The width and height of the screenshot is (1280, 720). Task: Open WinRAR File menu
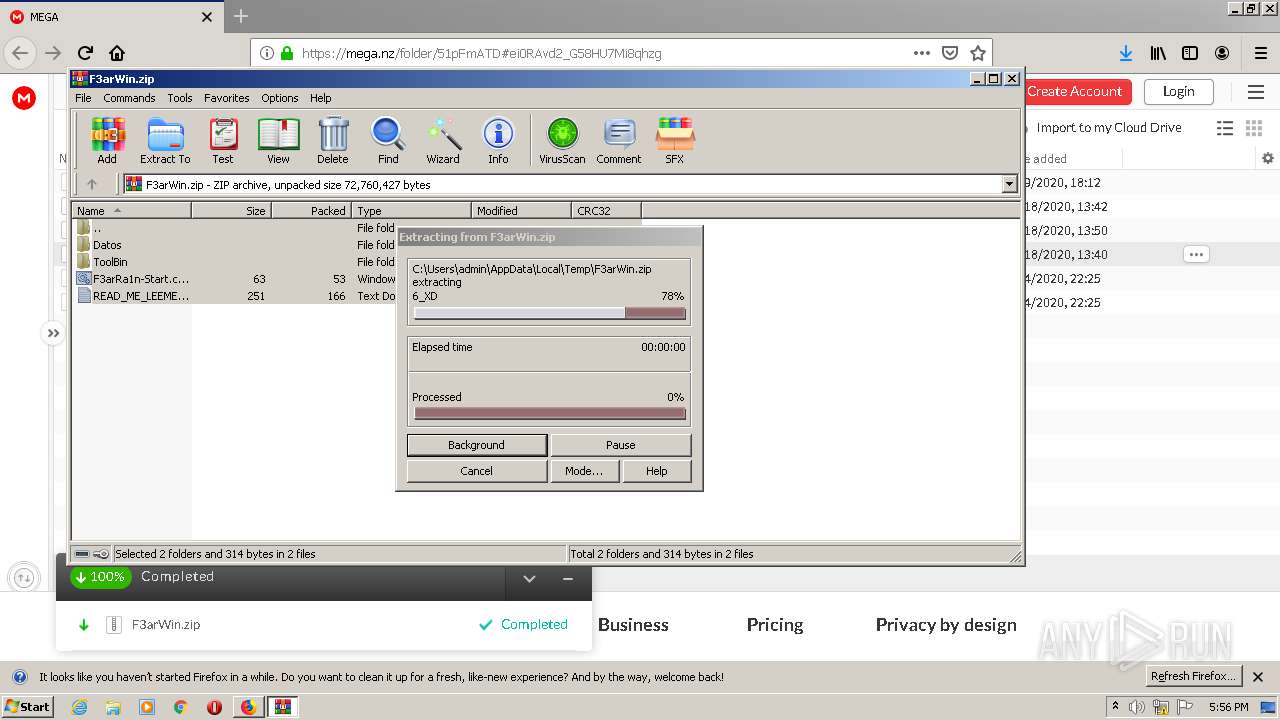pos(83,98)
